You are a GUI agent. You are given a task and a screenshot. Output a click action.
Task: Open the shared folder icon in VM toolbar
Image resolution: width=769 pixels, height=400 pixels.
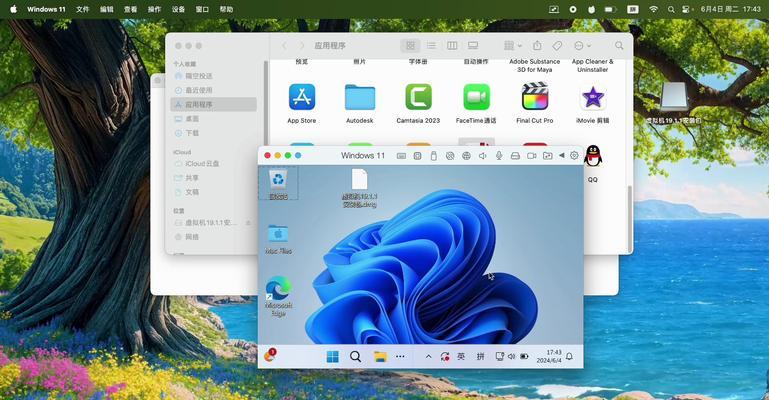[547, 156]
